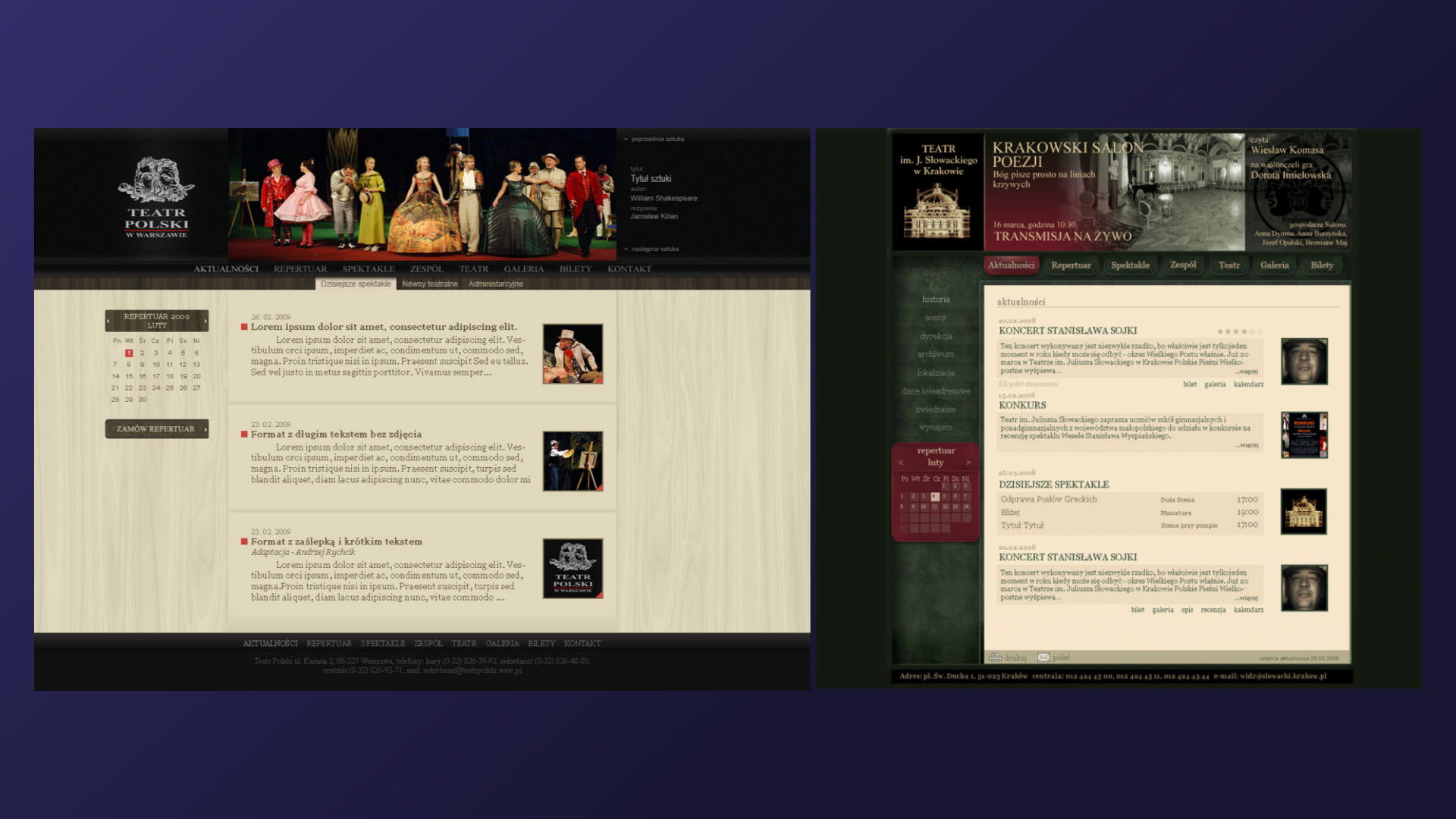This screenshot has width=1456, height=819.
Task: Go to next month in Repertuar 2009 calendar
Action: point(206,321)
